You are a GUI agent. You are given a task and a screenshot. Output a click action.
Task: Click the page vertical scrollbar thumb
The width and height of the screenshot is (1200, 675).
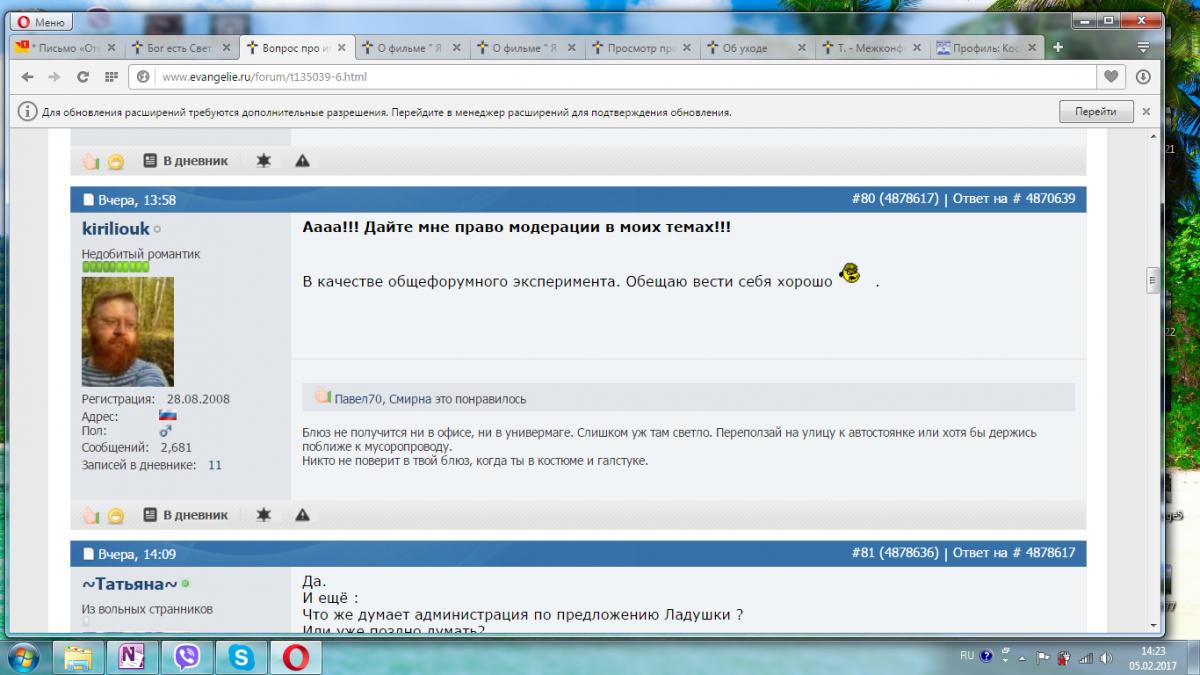(1151, 278)
